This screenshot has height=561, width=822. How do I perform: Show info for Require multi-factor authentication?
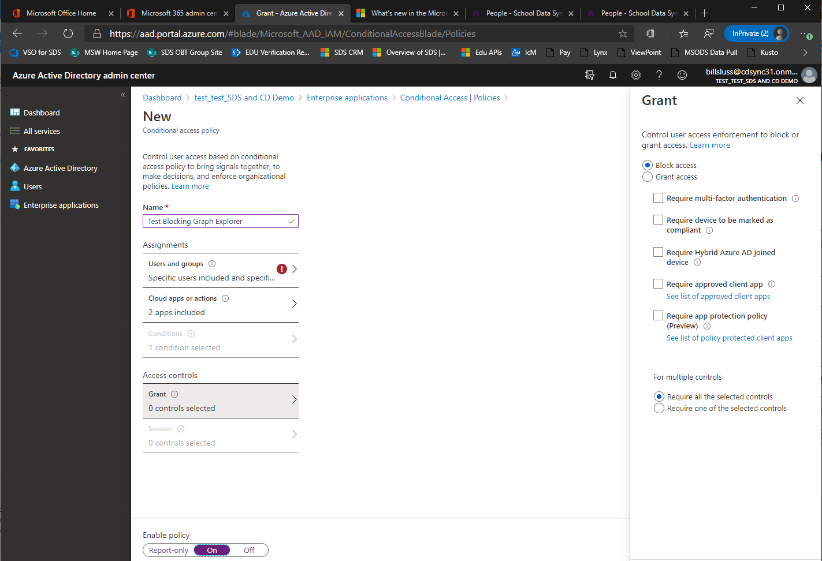[x=795, y=199]
